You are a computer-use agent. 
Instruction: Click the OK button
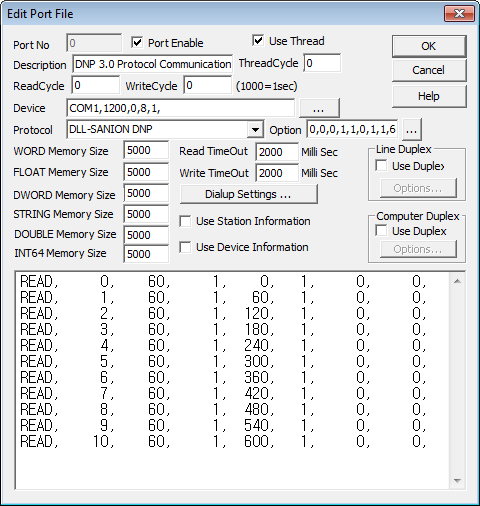click(x=429, y=46)
